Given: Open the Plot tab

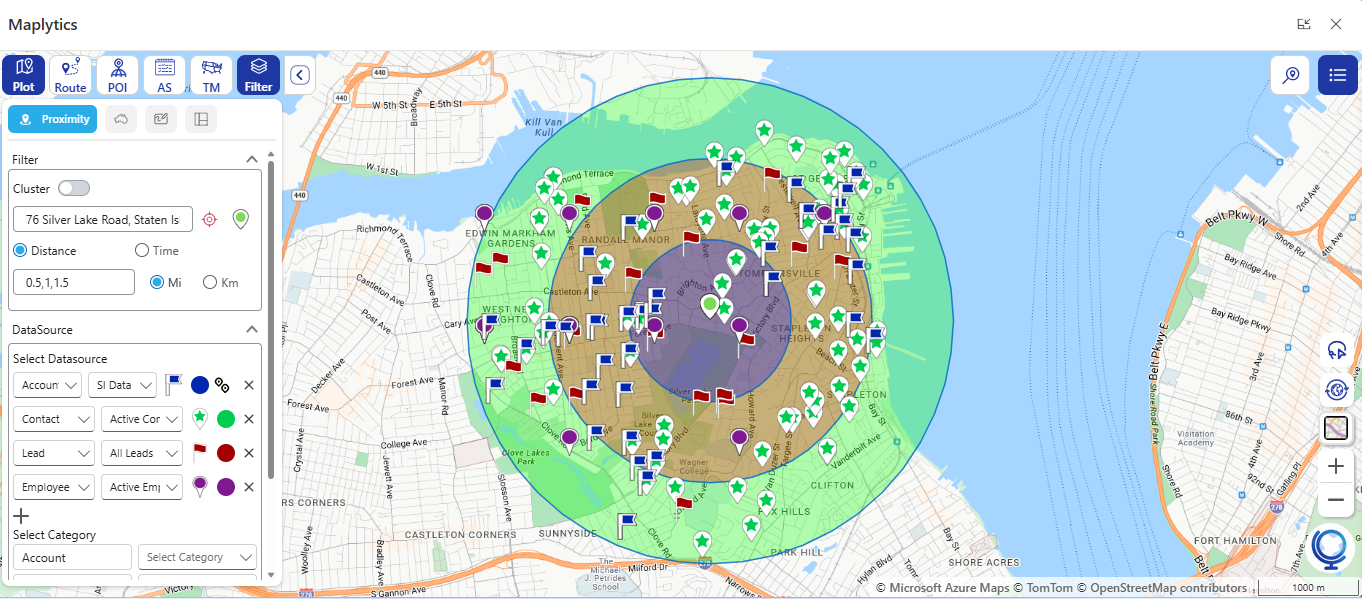Looking at the screenshot, I should pos(23,75).
